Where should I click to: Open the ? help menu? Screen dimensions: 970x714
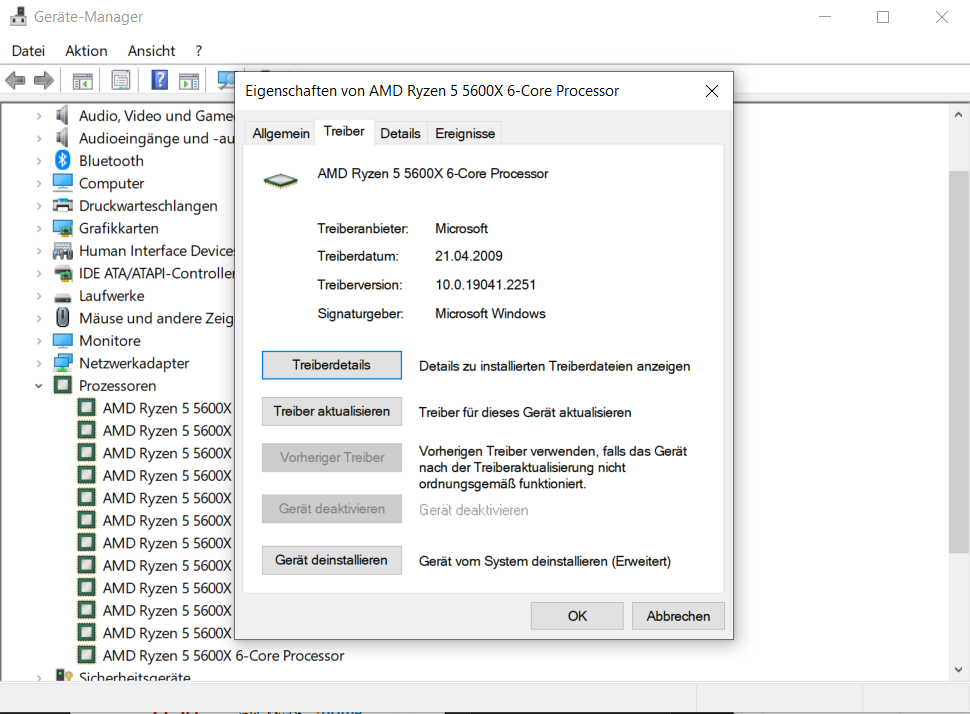point(199,51)
